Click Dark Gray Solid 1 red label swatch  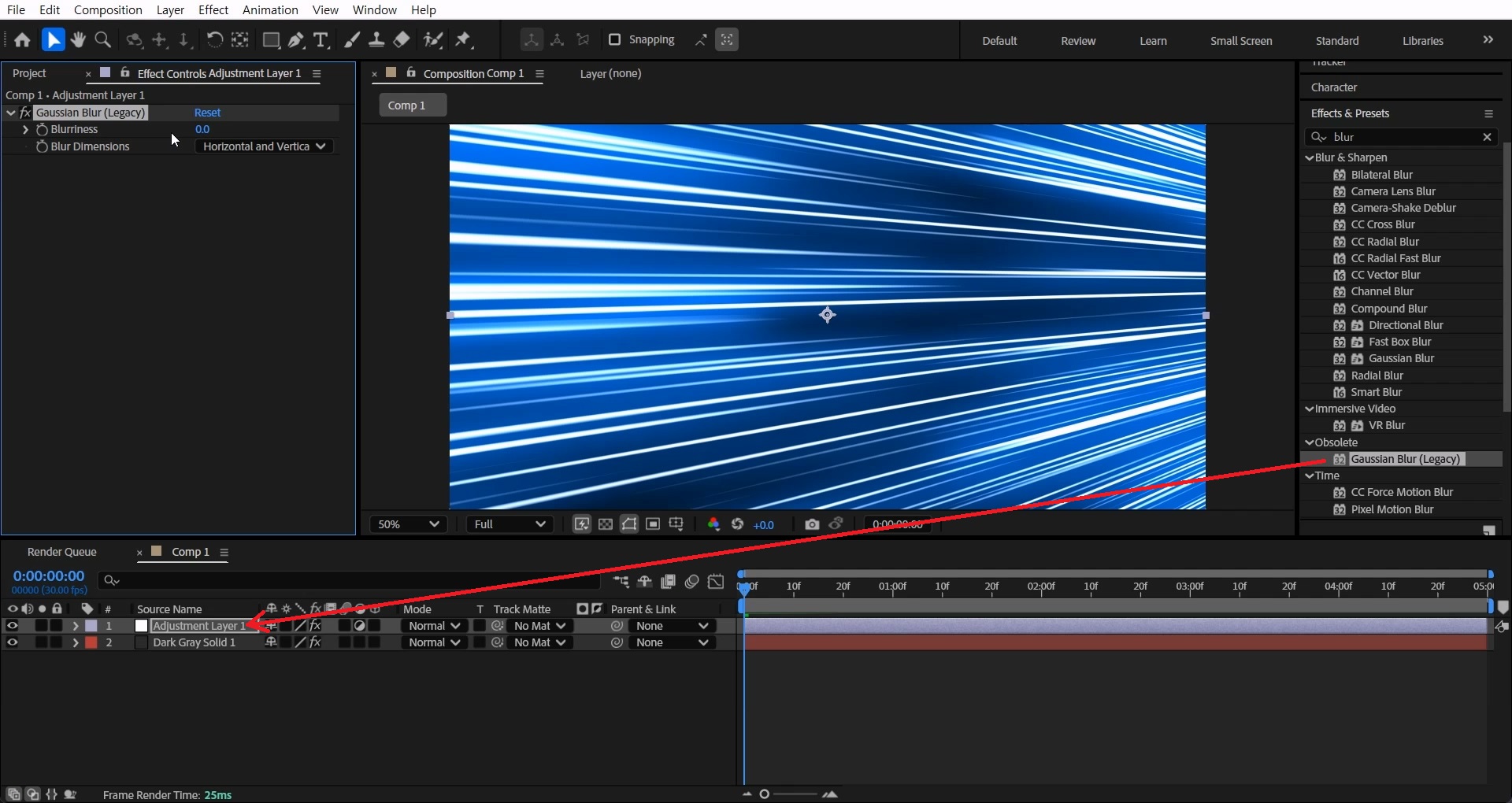(91, 642)
